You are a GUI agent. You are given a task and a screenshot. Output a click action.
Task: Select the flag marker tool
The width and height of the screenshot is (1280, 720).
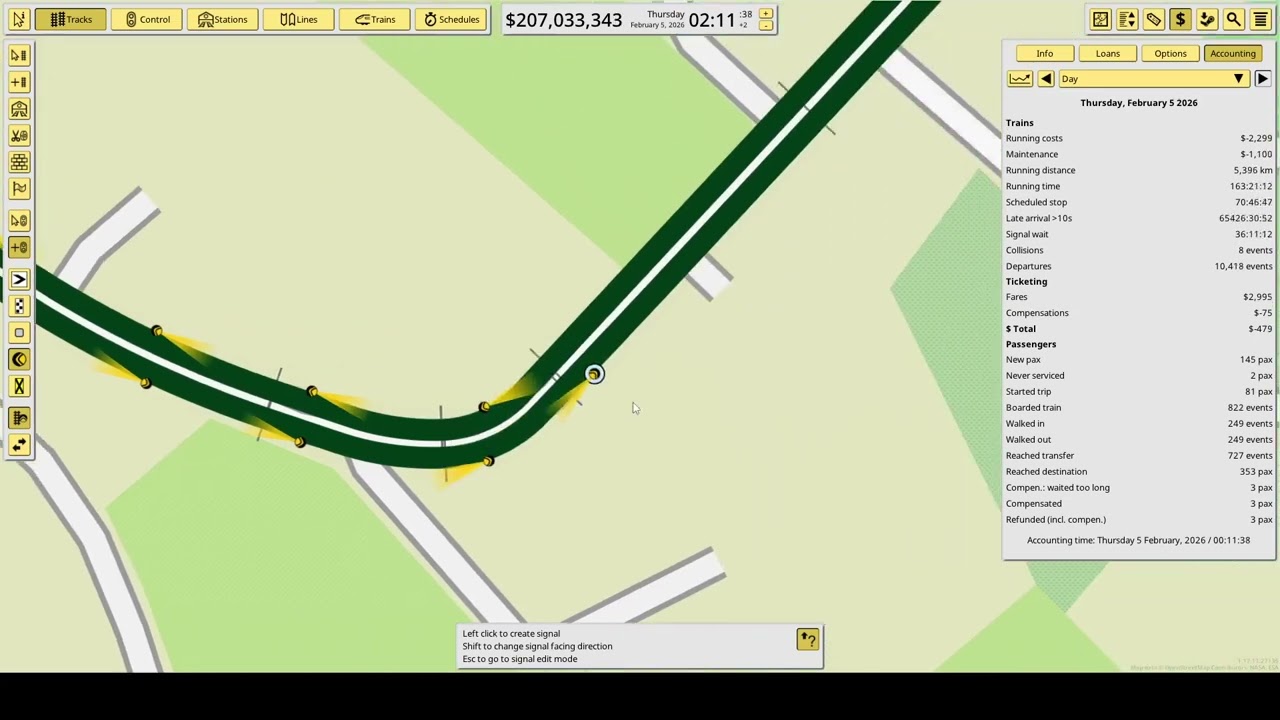pos(19,188)
